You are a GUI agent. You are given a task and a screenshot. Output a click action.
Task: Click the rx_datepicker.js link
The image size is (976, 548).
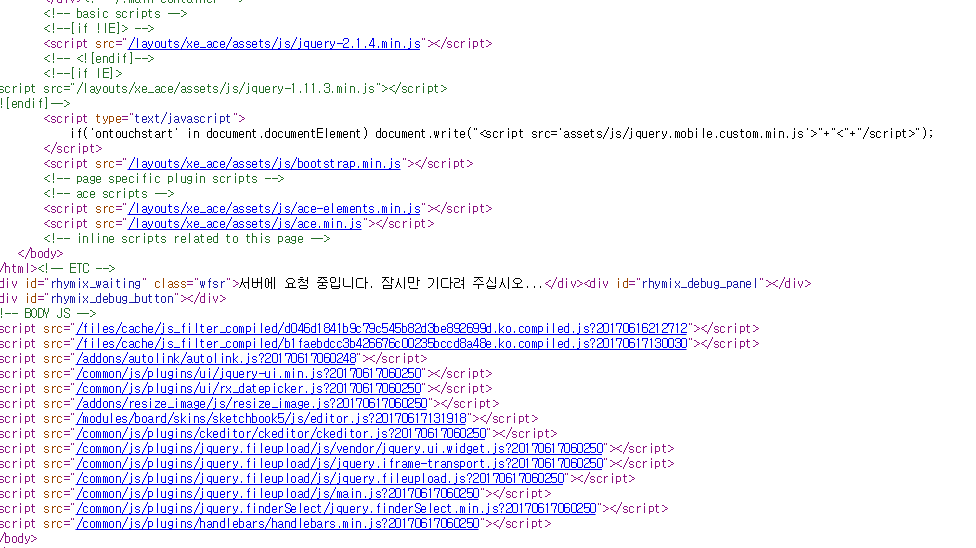(250, 389)
